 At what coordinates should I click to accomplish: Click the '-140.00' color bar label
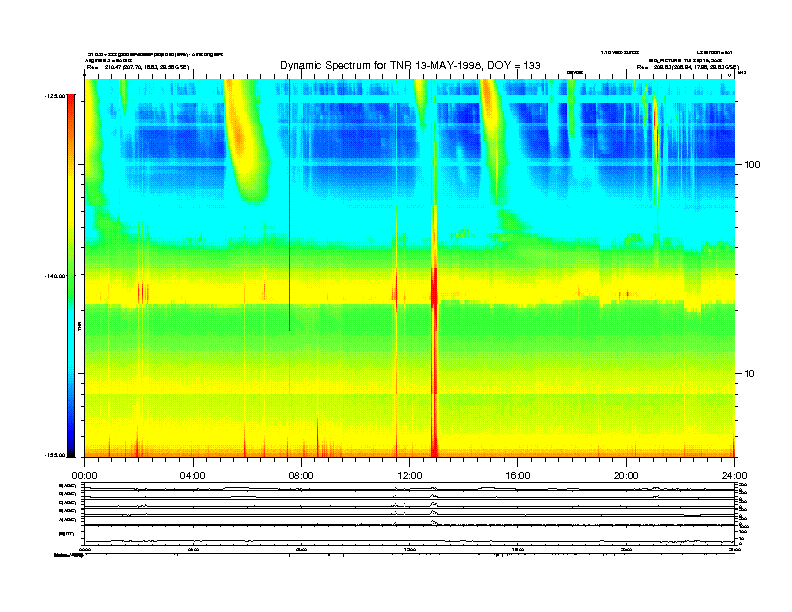point(55,276)
